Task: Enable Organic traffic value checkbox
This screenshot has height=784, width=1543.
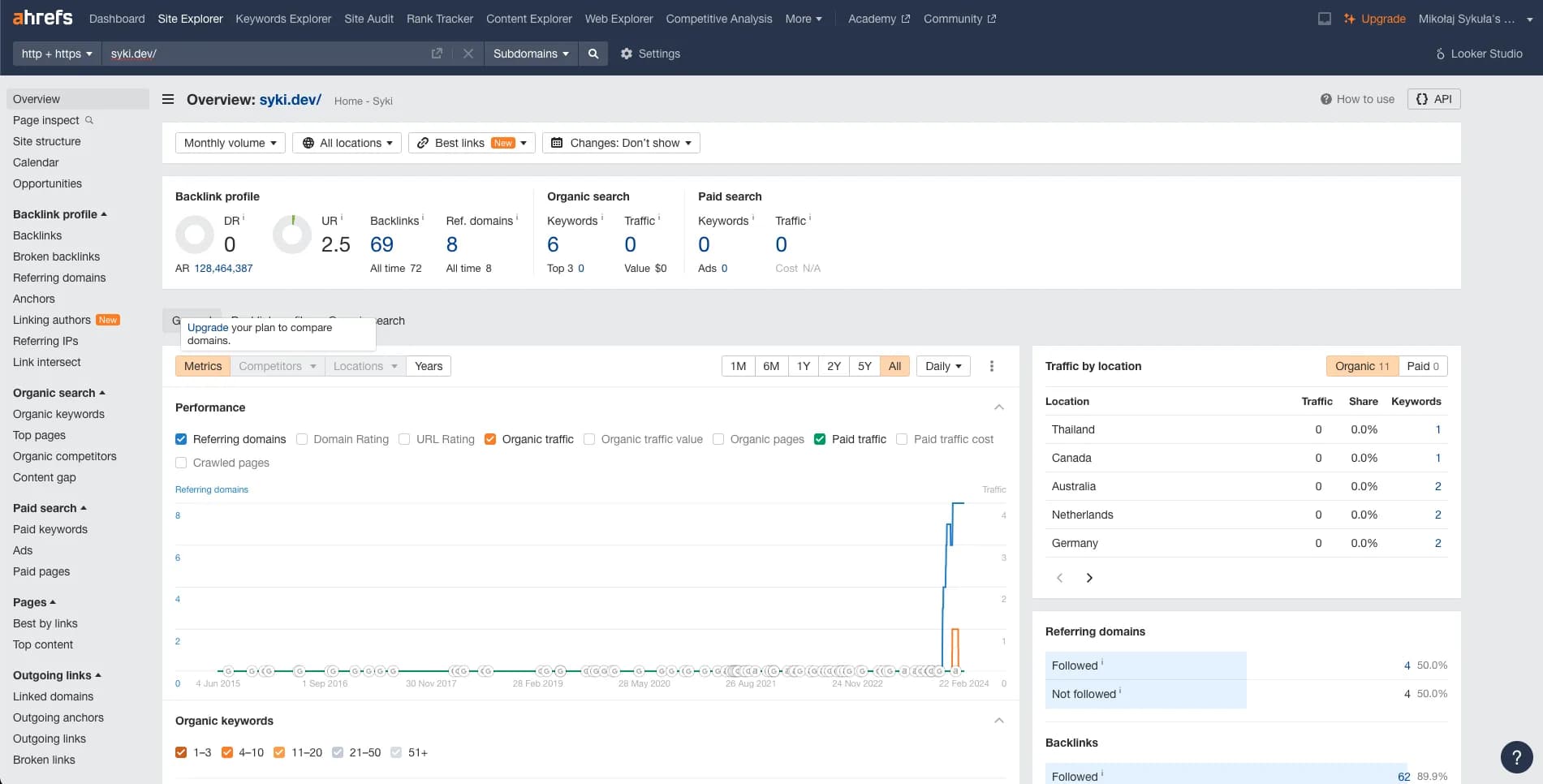Action: click(589, 439)
